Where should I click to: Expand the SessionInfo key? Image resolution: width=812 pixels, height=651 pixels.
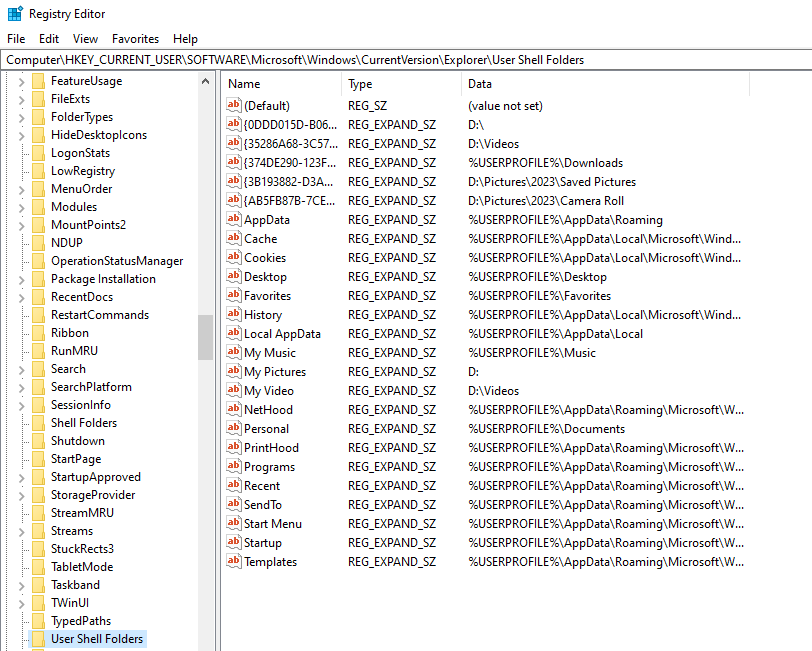[21, 406]
